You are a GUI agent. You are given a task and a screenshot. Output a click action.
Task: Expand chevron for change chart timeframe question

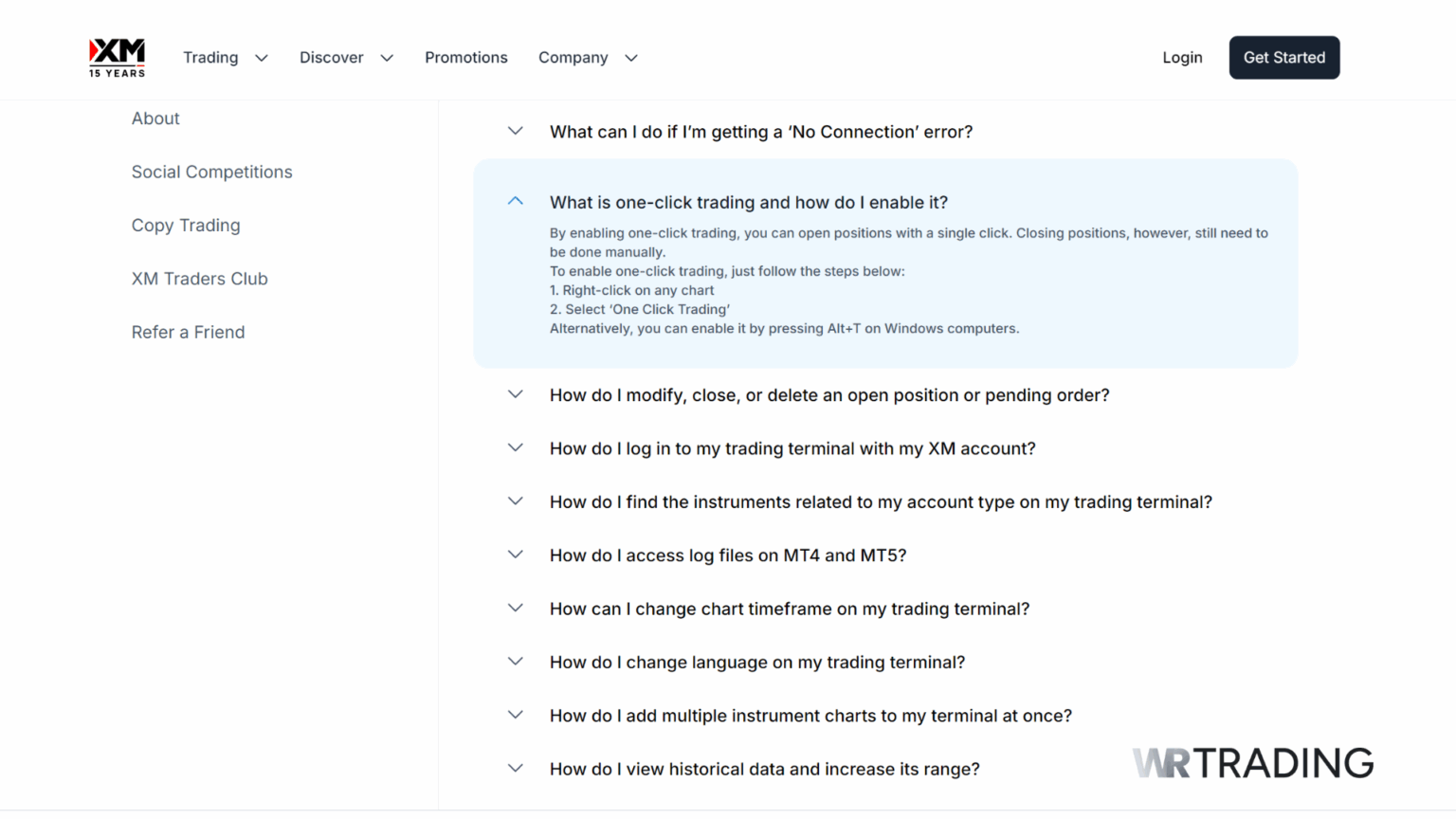[x=515, y=609]
